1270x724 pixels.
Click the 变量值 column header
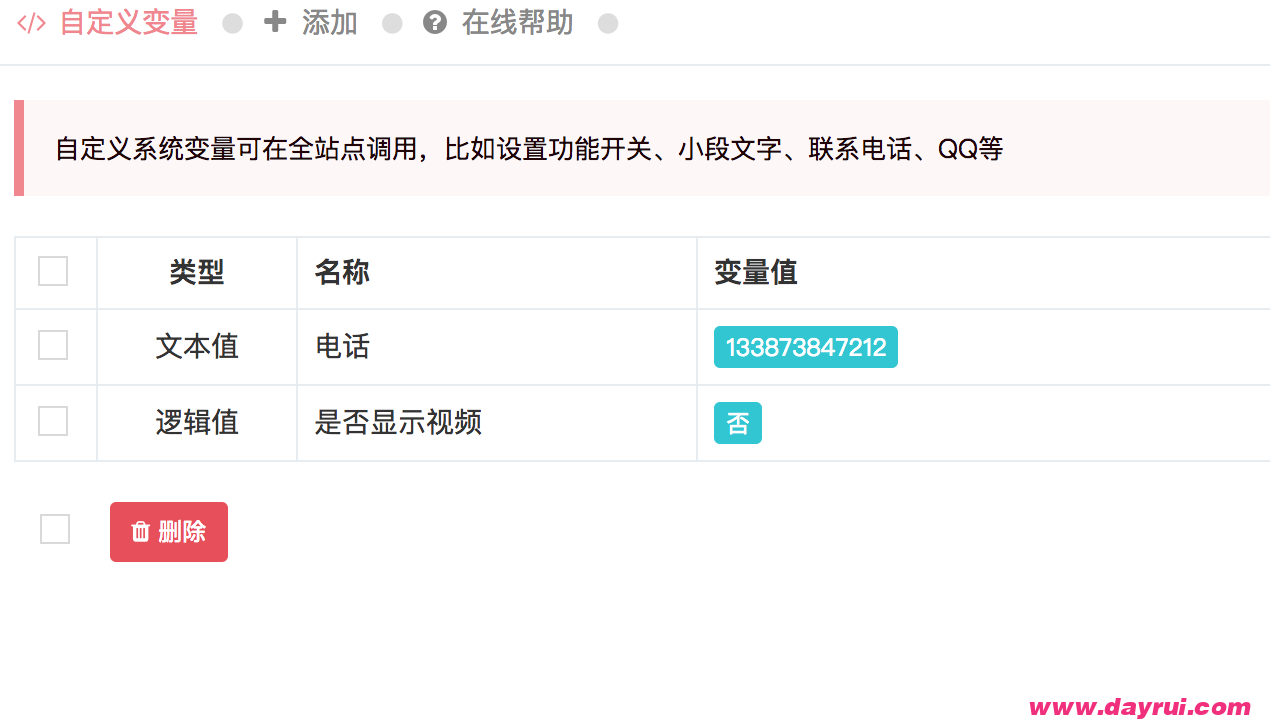pyautogui.click(x=984, y=272)
